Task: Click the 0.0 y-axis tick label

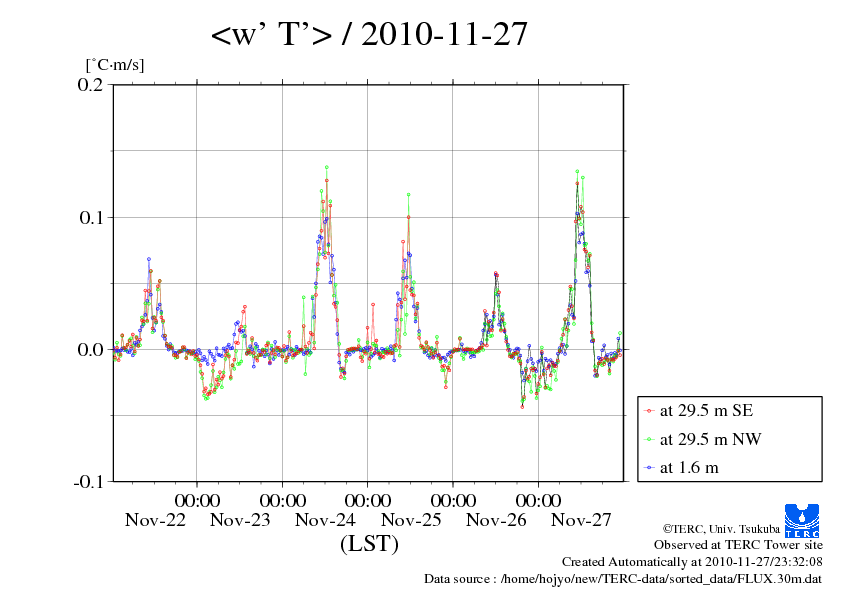Action: 90,350
